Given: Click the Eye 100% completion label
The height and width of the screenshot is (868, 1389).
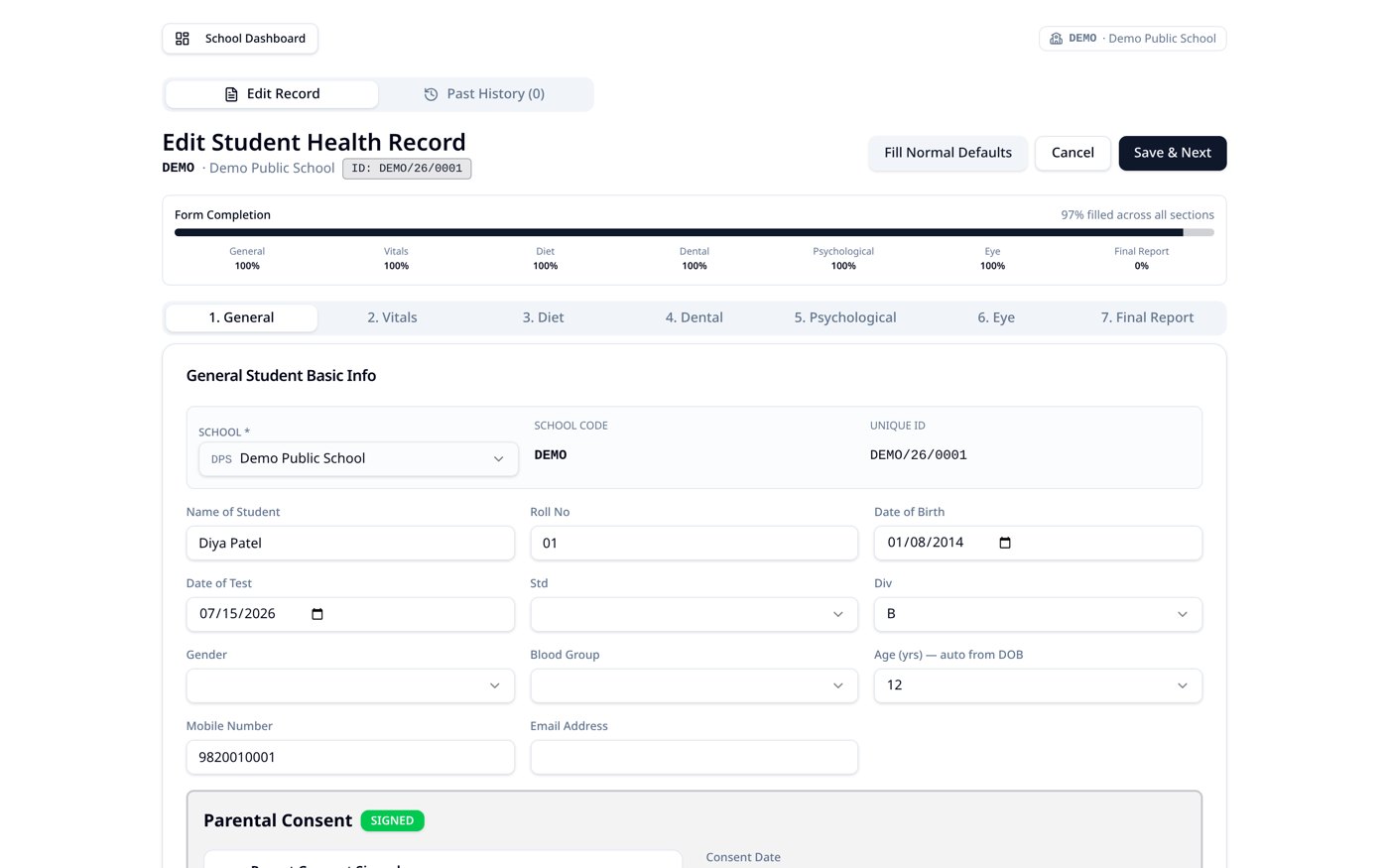Looking at the screenshot, I should (992, 259).
